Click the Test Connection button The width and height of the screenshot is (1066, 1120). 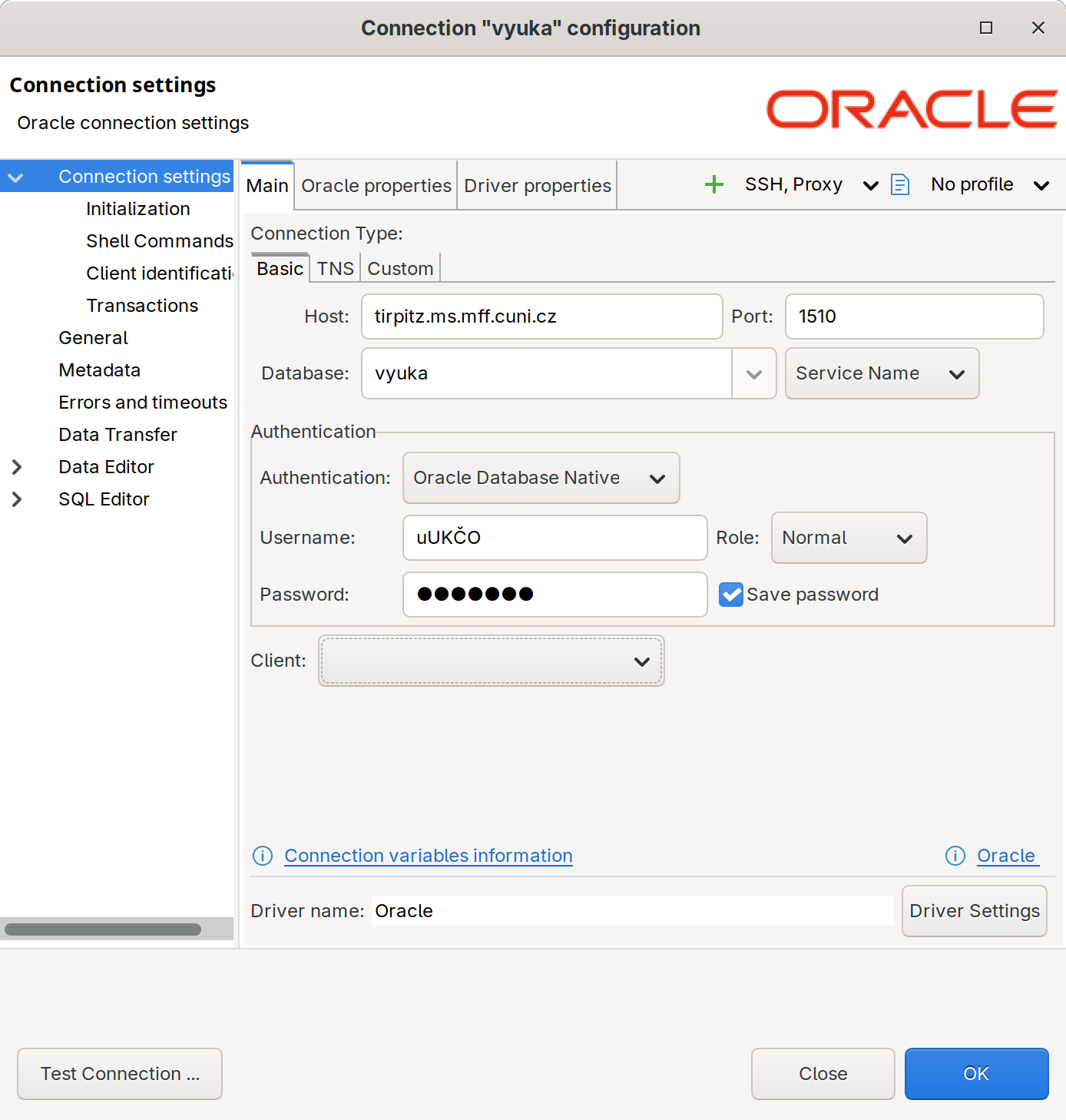pos(119,1073)
